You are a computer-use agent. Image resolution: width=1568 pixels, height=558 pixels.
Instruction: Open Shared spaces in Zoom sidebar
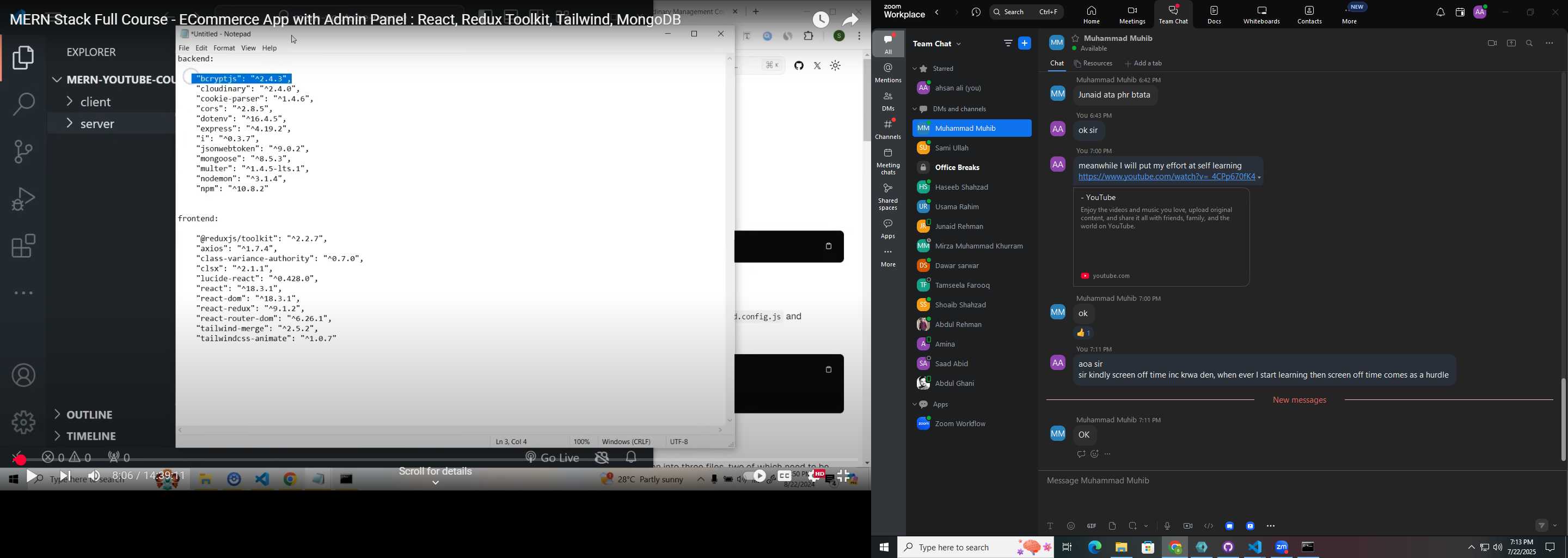point(888,197)
